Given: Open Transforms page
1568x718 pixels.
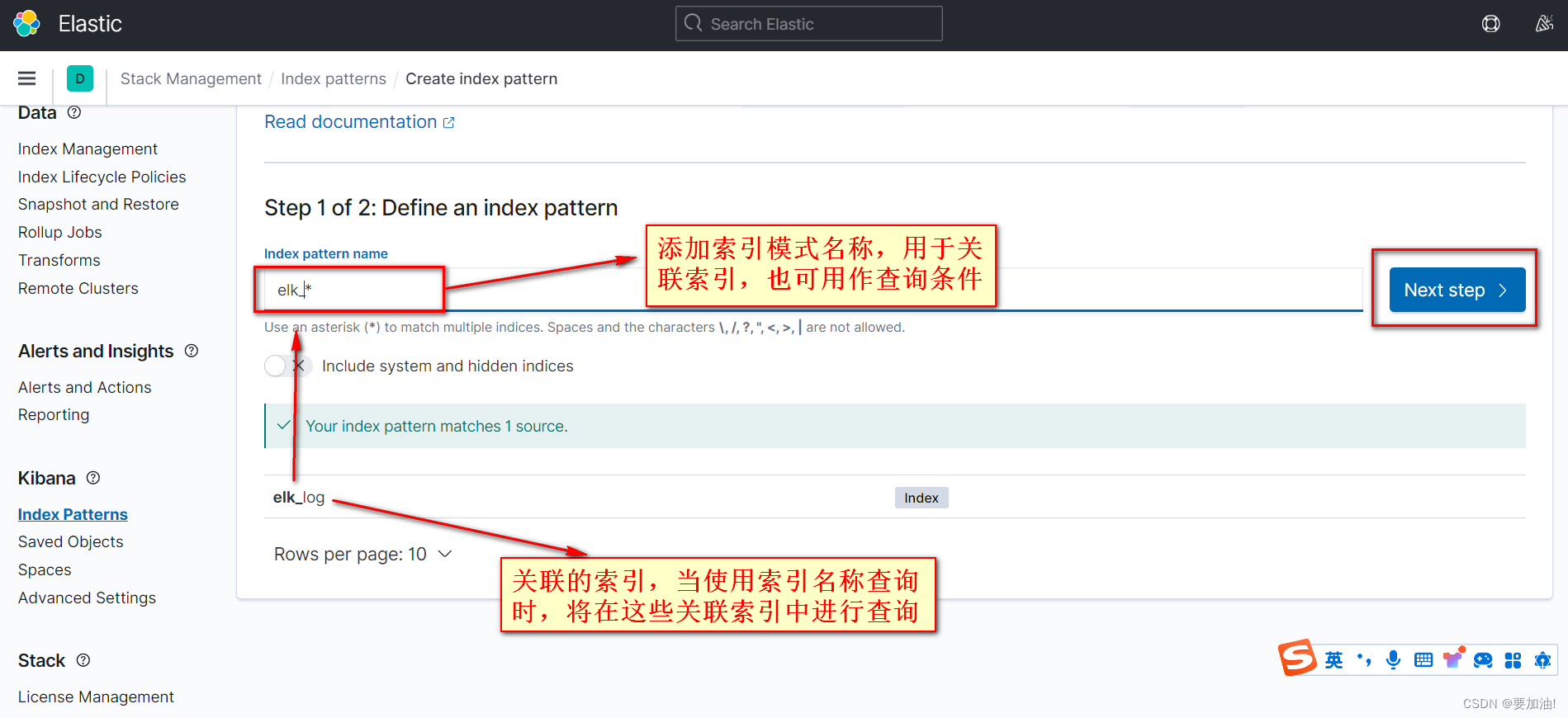Looking at the screenshot, I should 59,260.
